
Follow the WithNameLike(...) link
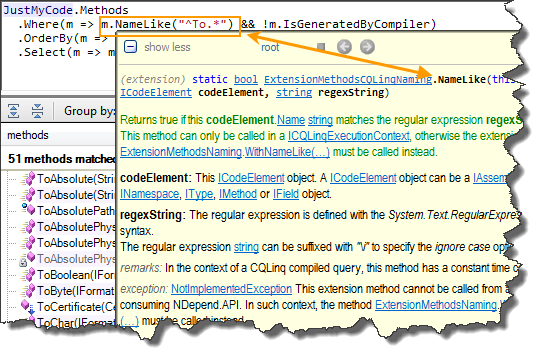[x=287, y=152]
